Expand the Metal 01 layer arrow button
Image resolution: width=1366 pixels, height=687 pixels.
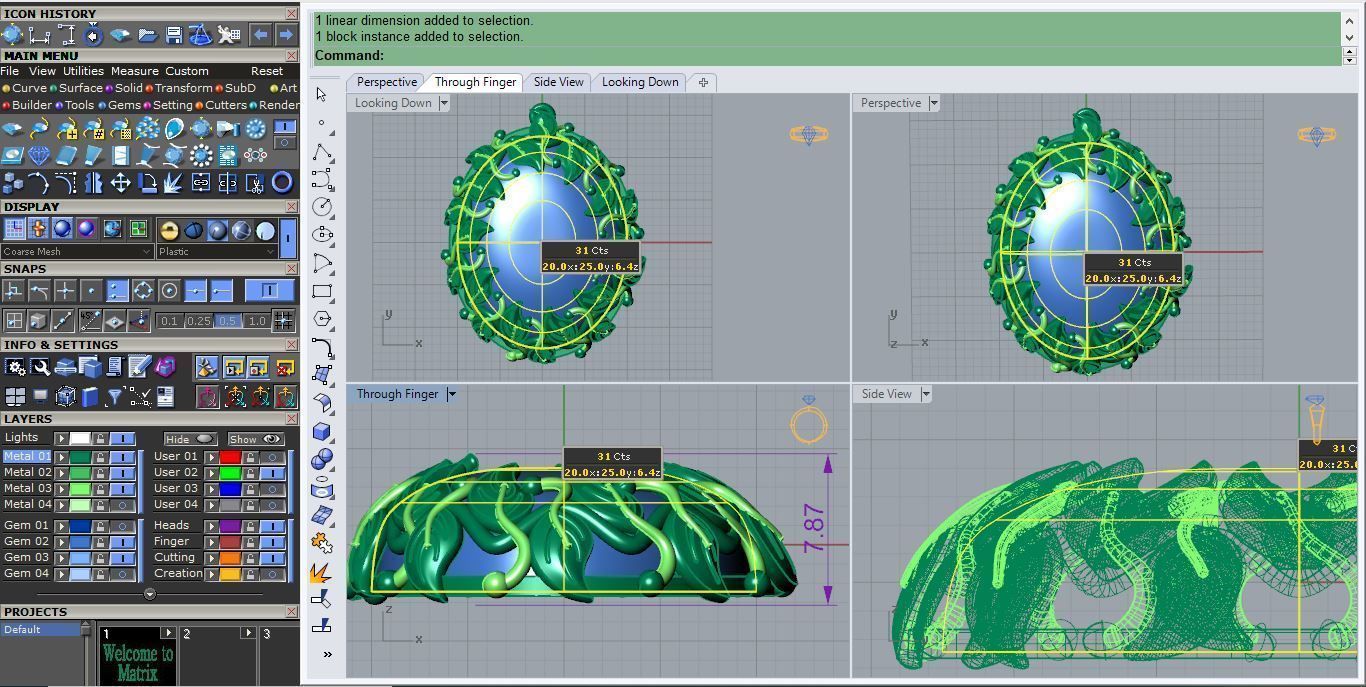tap(62, 456)
